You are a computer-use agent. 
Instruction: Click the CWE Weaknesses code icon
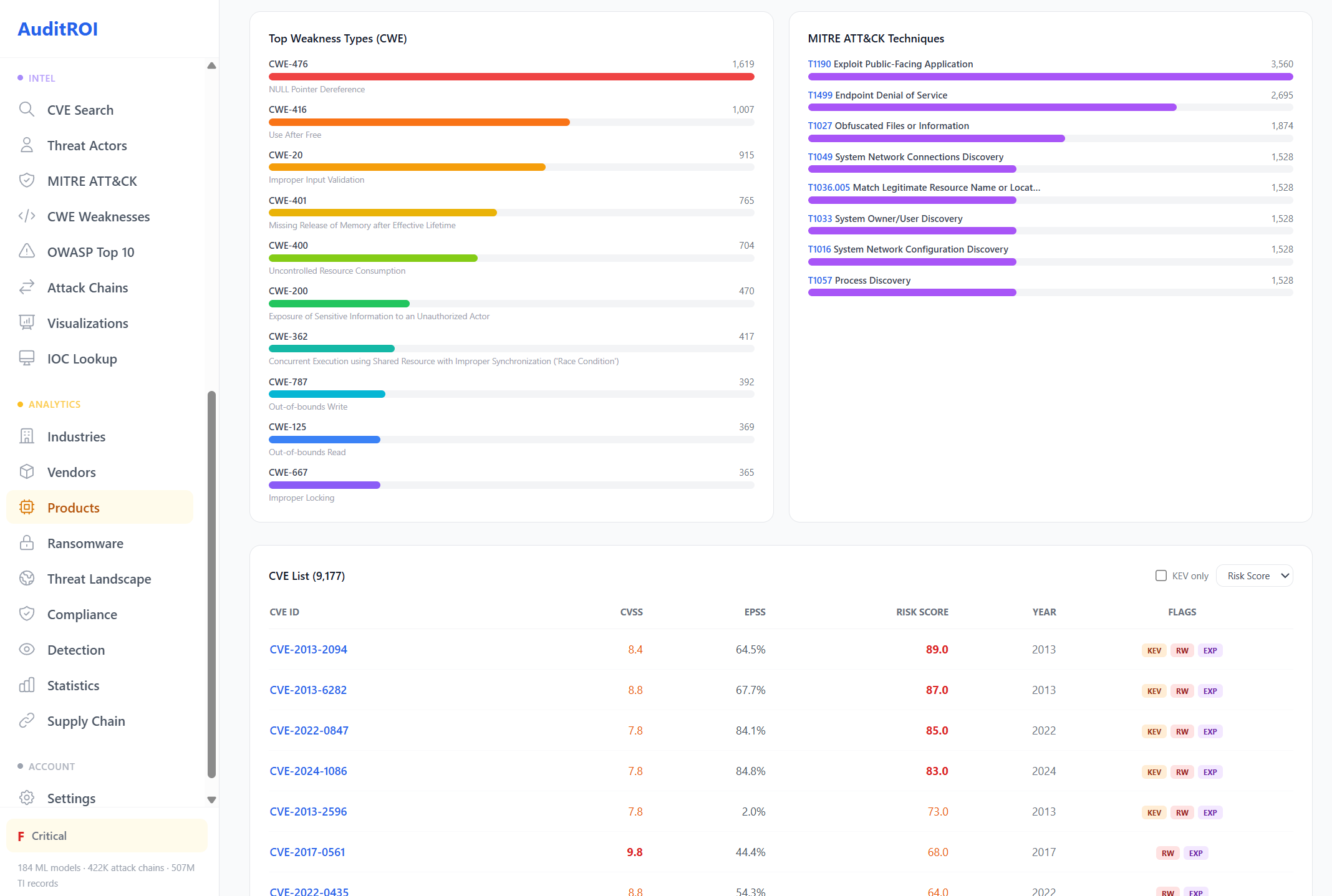(26, 216)
